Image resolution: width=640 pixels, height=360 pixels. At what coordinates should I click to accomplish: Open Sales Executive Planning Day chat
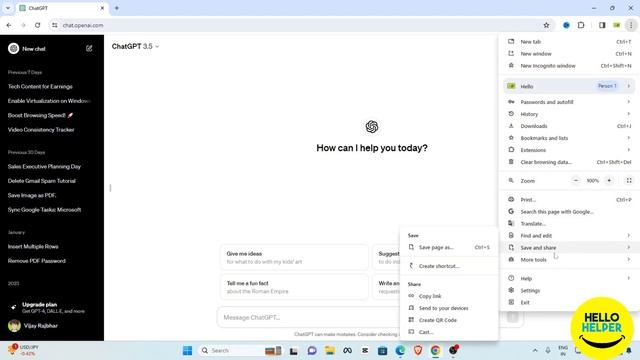click(44, 167)
